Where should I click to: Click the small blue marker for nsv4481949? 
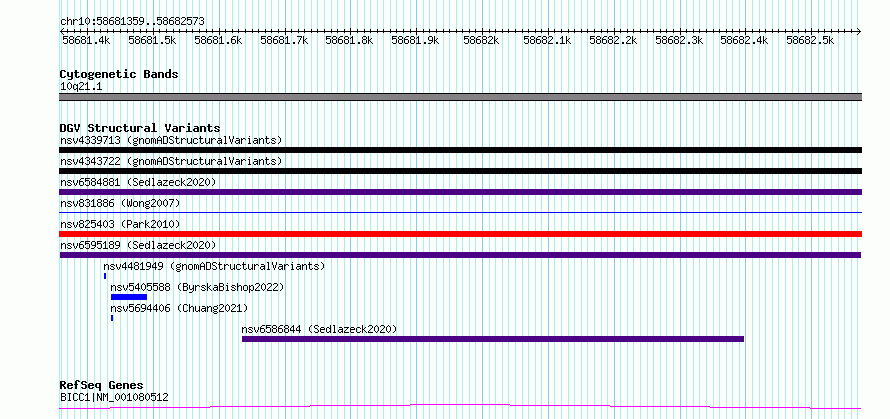tap(105, 276)
